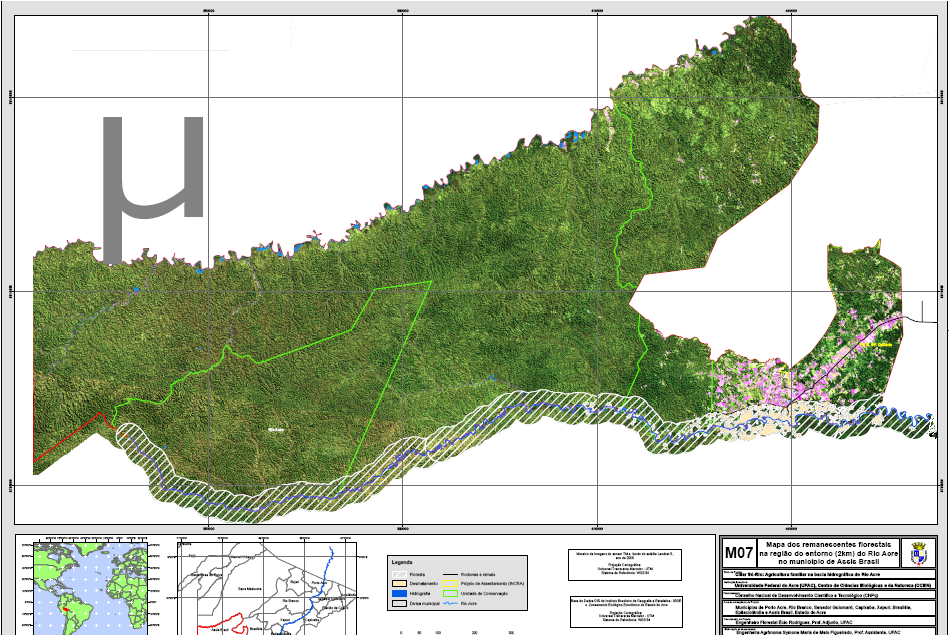Click the Landsat mosaic source note box

point(625,564)
